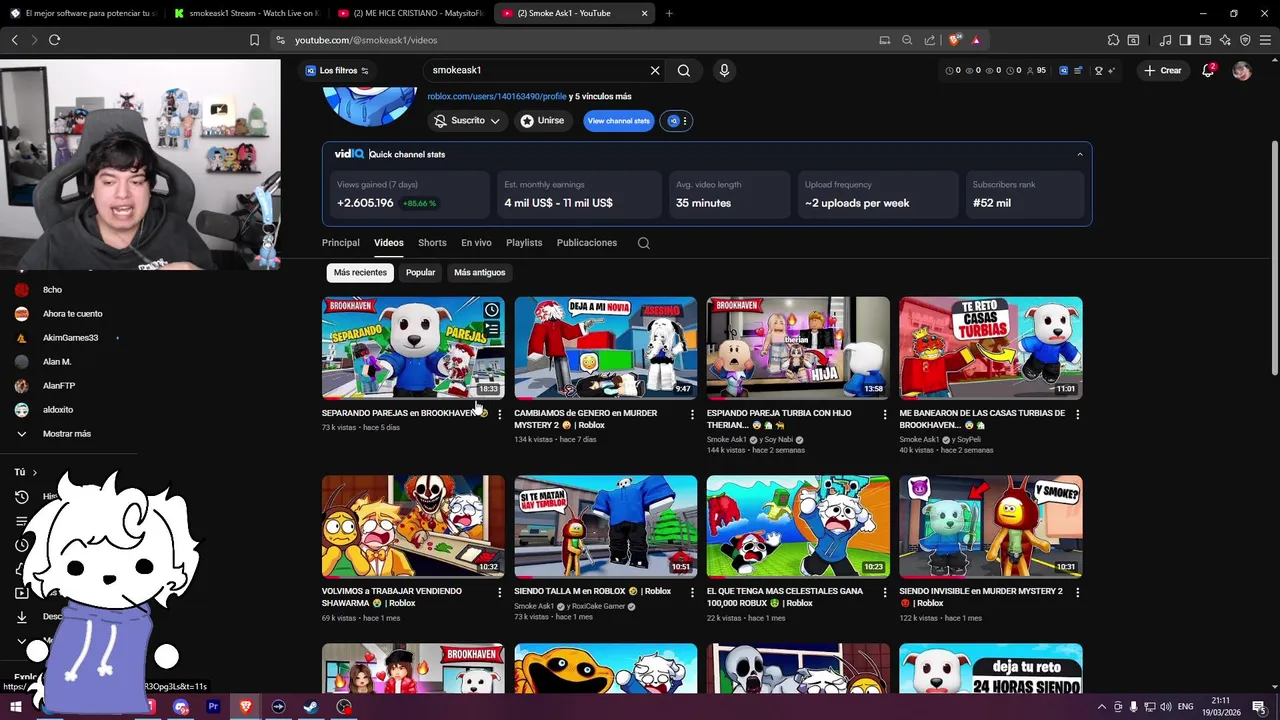Screen dimensions: 1280x720
Task: Click the Brave Rewards triangle icon
Action: 976,40
